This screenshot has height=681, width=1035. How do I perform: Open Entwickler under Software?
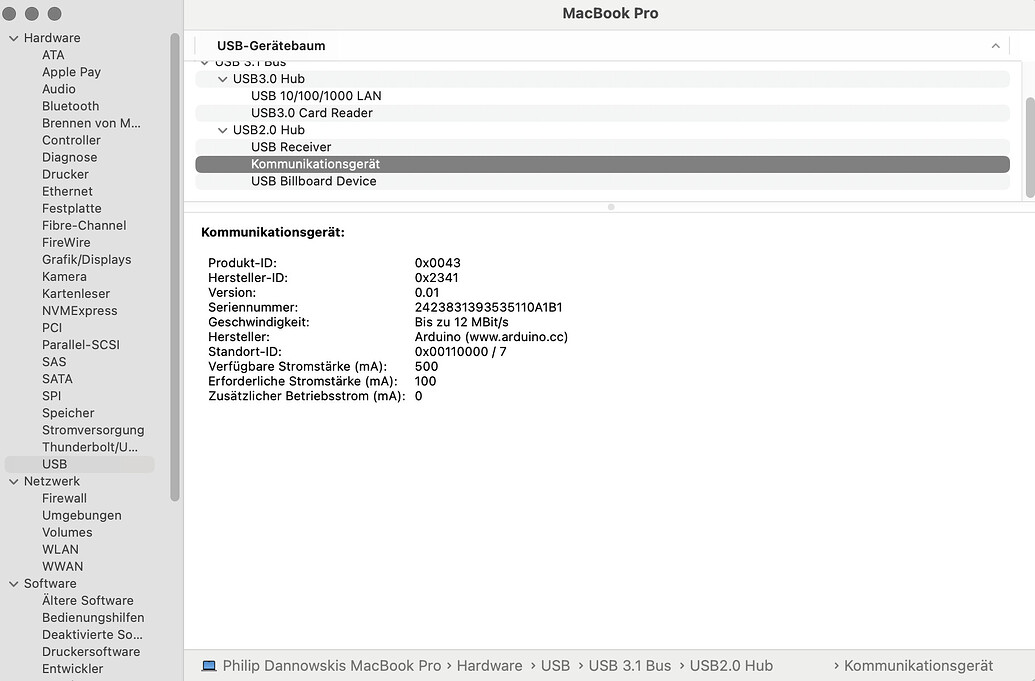(74, 668)
